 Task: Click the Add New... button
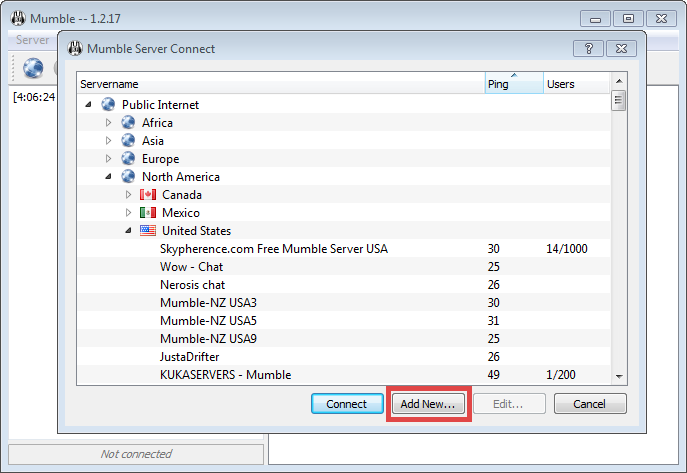tap(428, 404)
